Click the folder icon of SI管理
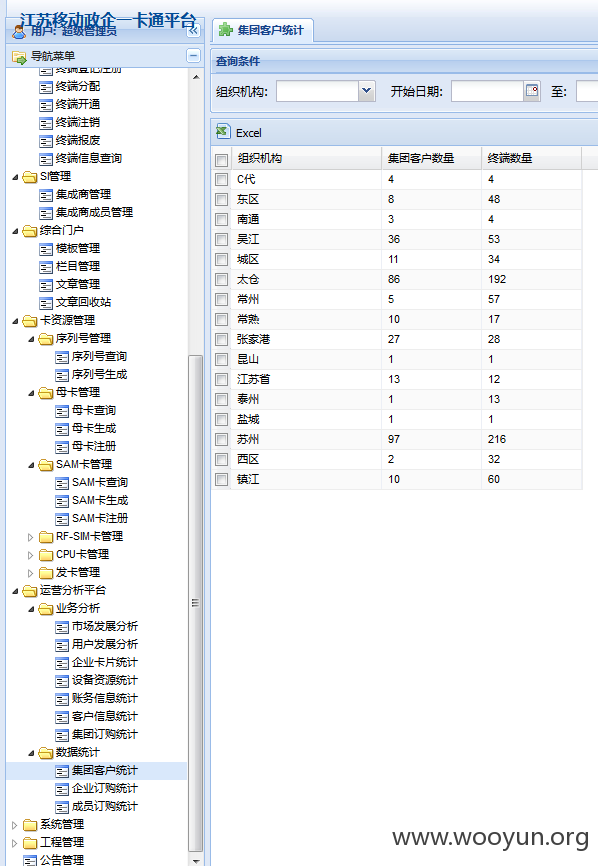The width and height of the screenshot is (598, 866). [x=30, y=177]
